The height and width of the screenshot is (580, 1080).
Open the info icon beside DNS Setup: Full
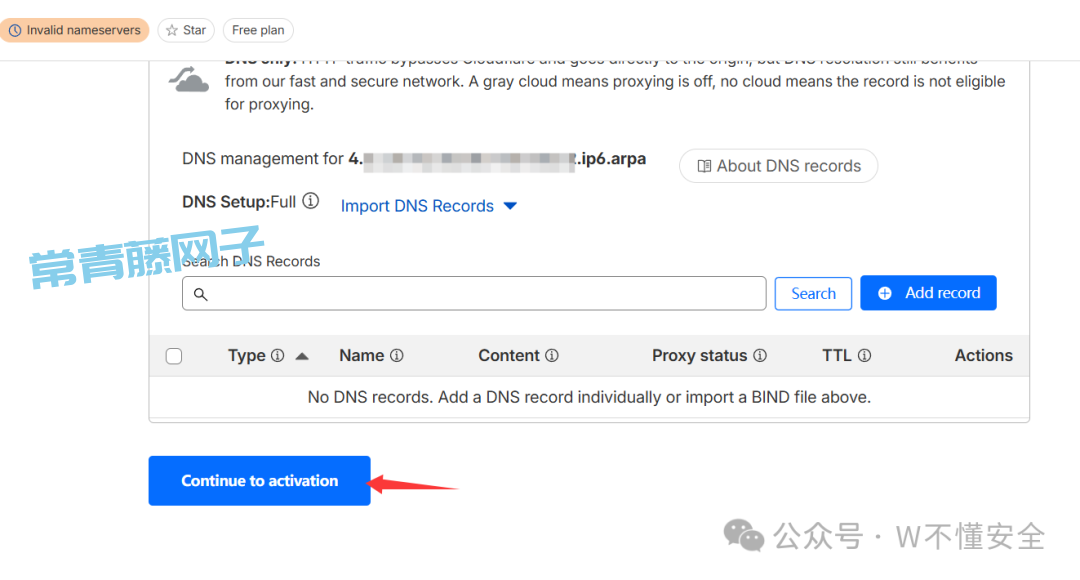(x=311, y=202)
